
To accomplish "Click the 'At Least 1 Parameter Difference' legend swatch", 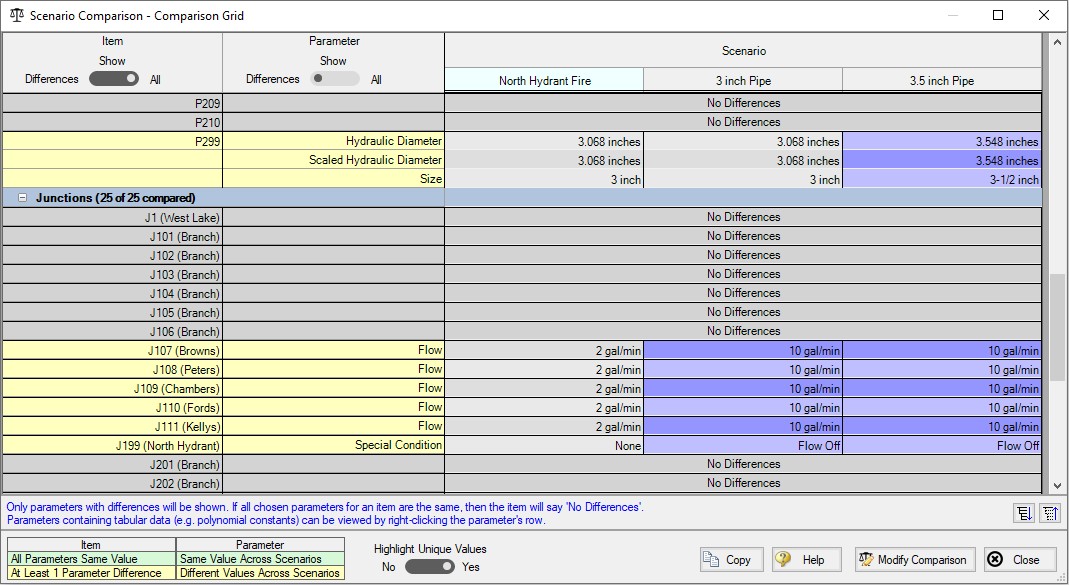I will click(x=86, y=573).
